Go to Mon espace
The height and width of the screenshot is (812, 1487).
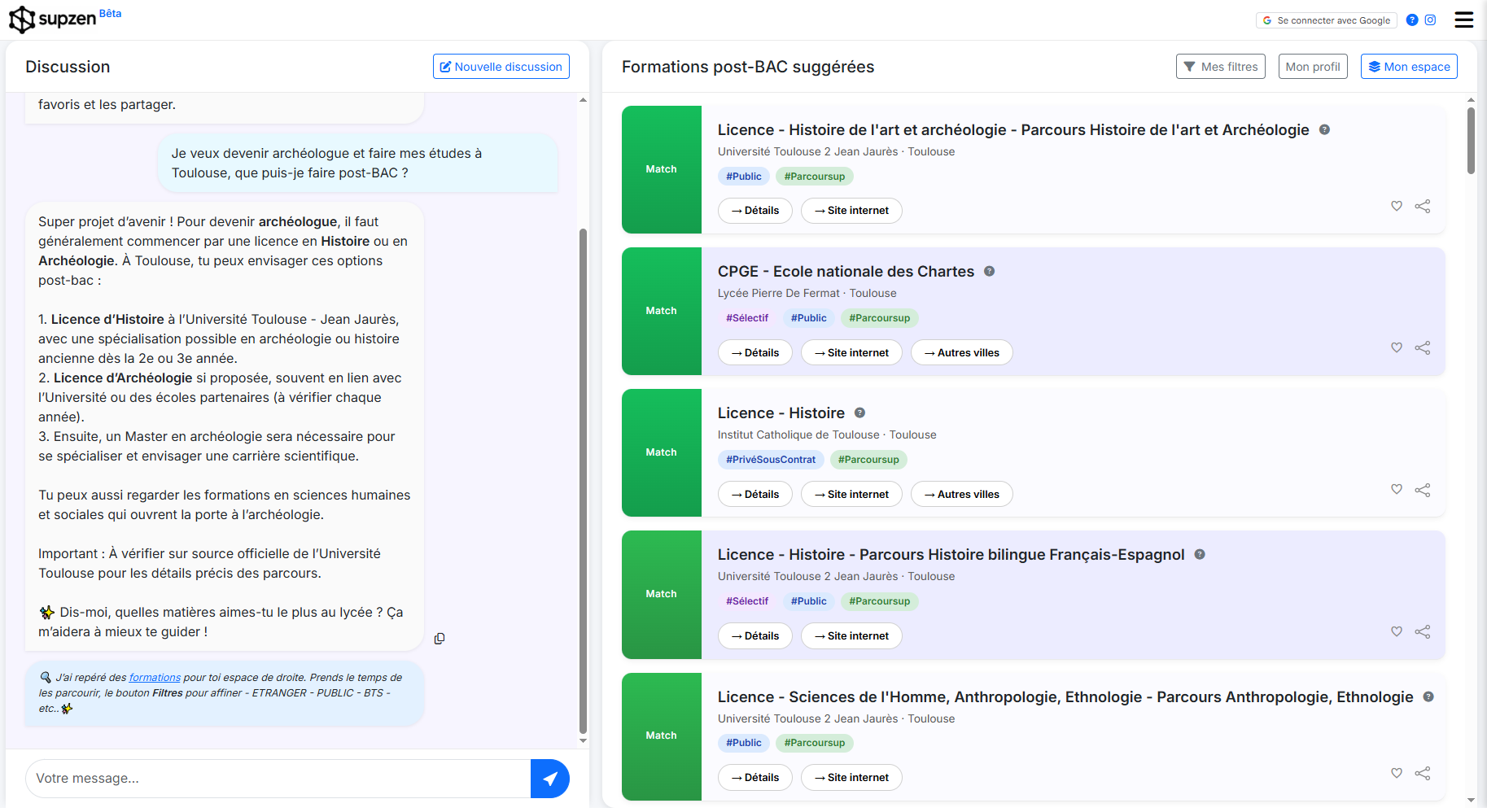coord(1408,67)
